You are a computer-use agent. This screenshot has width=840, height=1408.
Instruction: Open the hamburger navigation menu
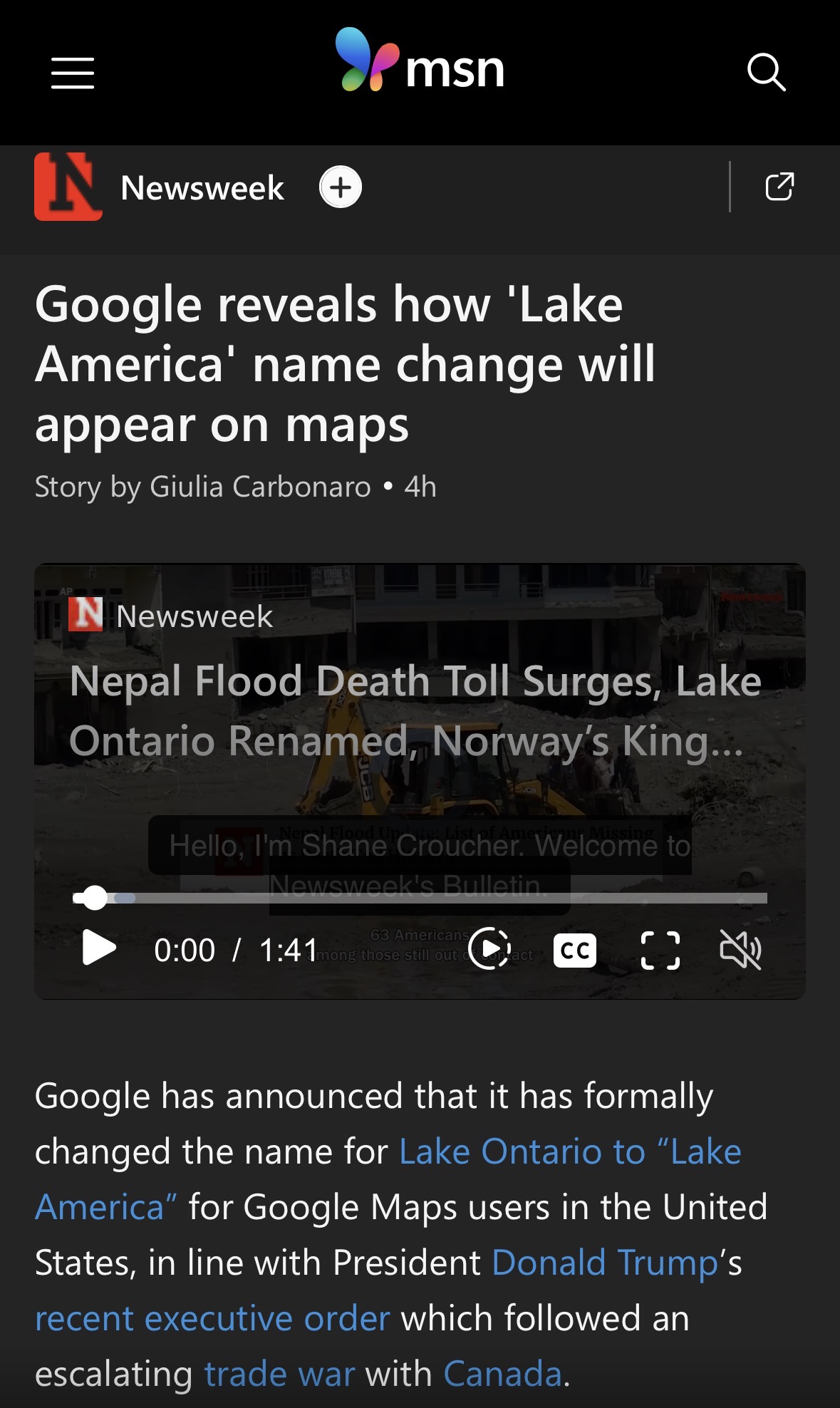click(73, 73)
